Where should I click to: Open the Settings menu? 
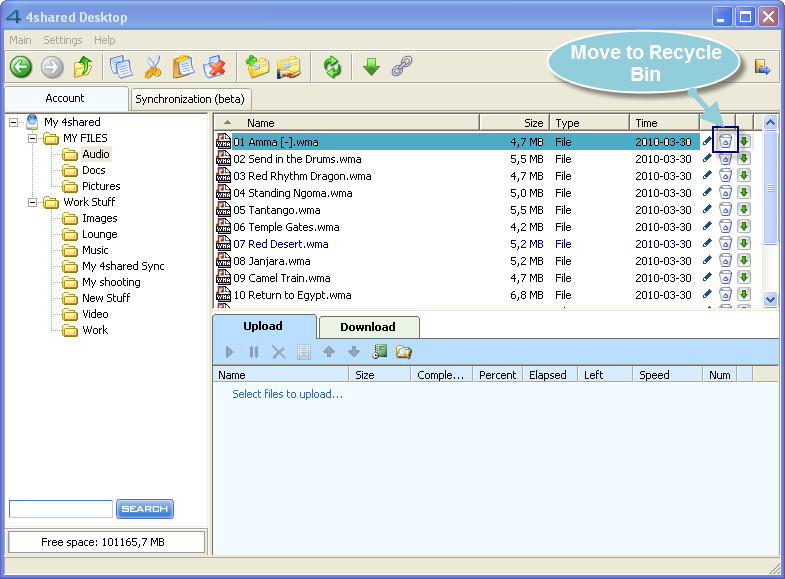(63, 40)
